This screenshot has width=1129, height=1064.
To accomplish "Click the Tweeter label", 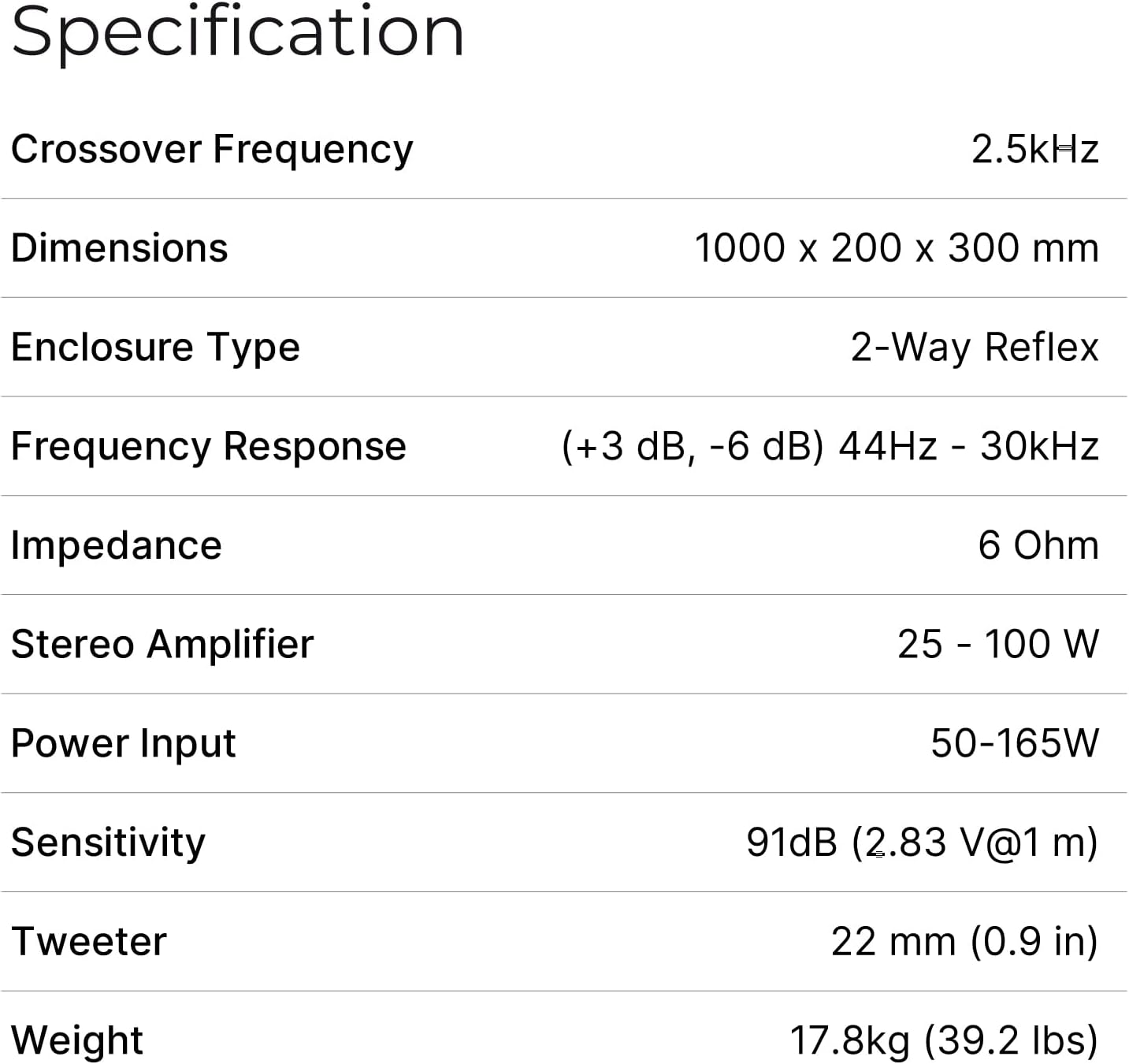I will tap(89, 942).
